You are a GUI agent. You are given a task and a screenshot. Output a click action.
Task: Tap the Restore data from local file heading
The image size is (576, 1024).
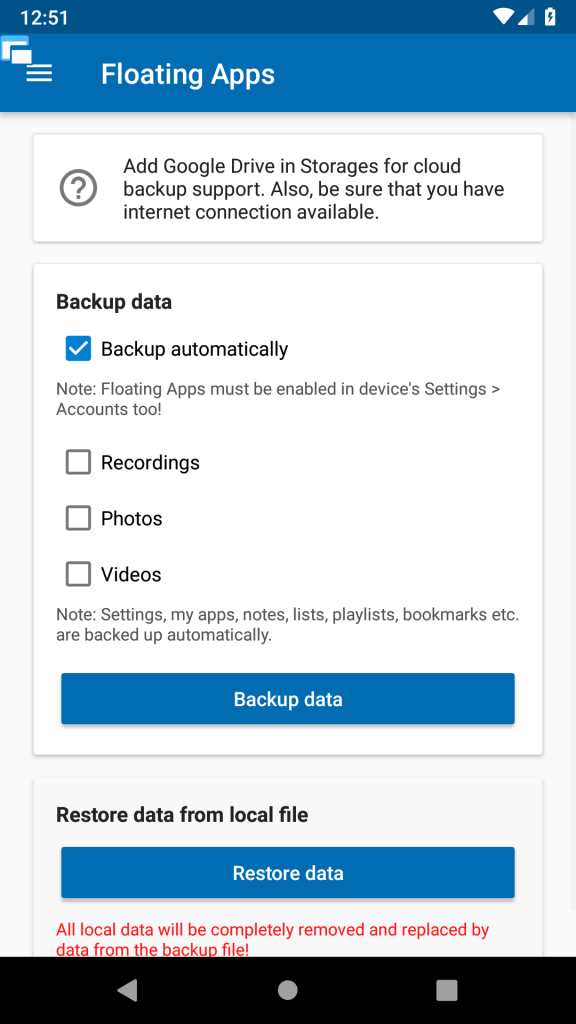(182, 814)
